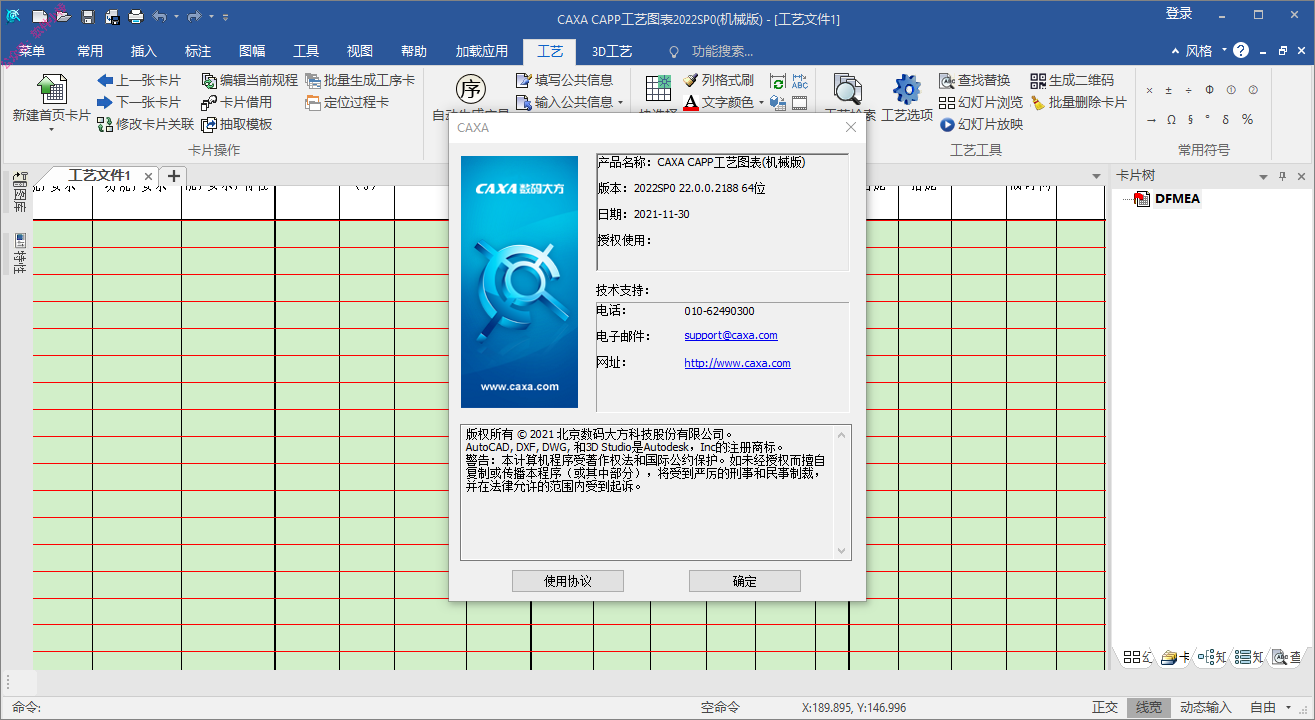1315x720 pixels.
Task: Click 登录 login in title bar
Action: tap(1179, 13)
